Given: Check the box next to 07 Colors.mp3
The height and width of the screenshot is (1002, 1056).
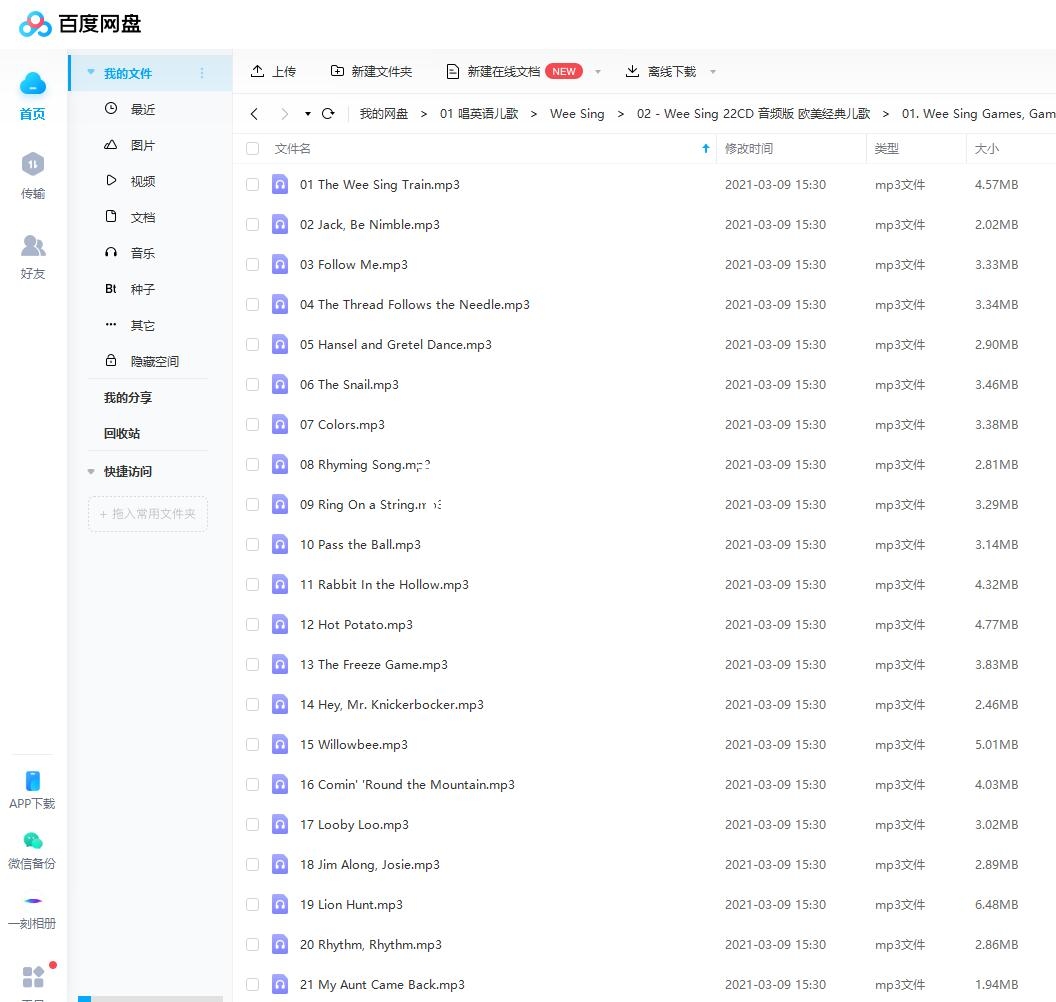Looking at the screenshot, I should [252, 424].
